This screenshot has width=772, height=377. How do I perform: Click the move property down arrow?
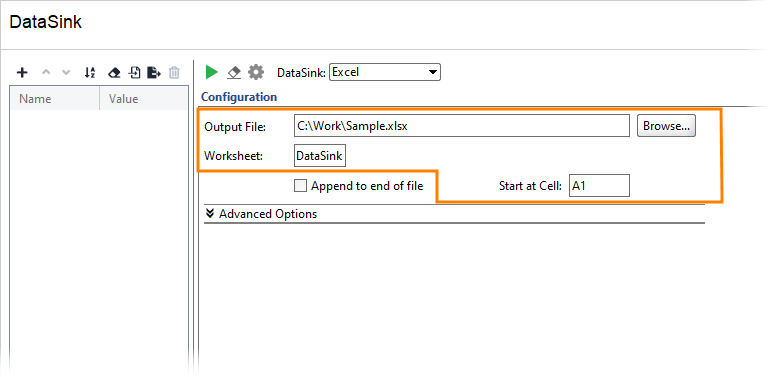coord(66,73)
